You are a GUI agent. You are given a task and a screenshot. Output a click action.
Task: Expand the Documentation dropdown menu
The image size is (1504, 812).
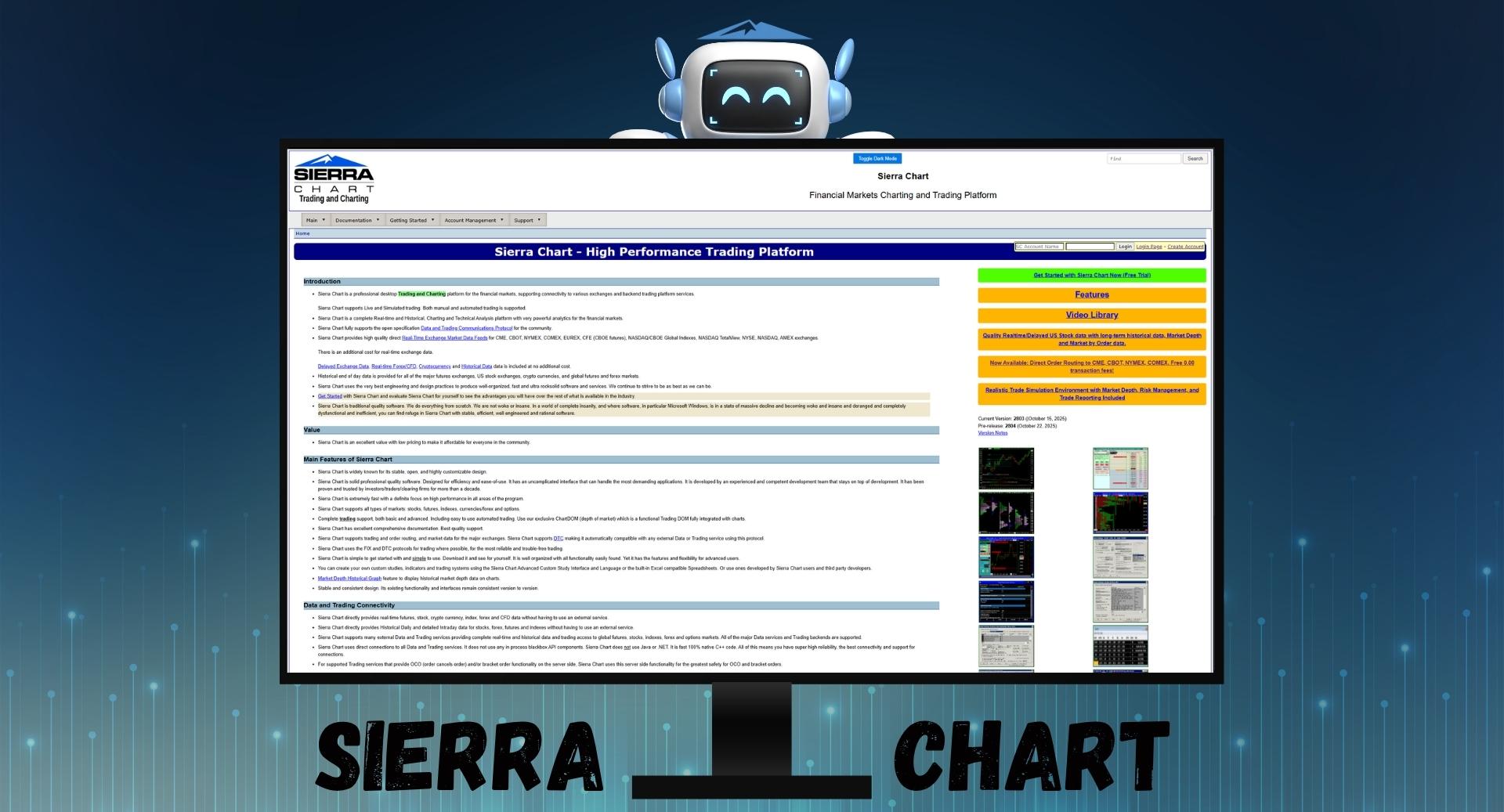click(357, 220)
